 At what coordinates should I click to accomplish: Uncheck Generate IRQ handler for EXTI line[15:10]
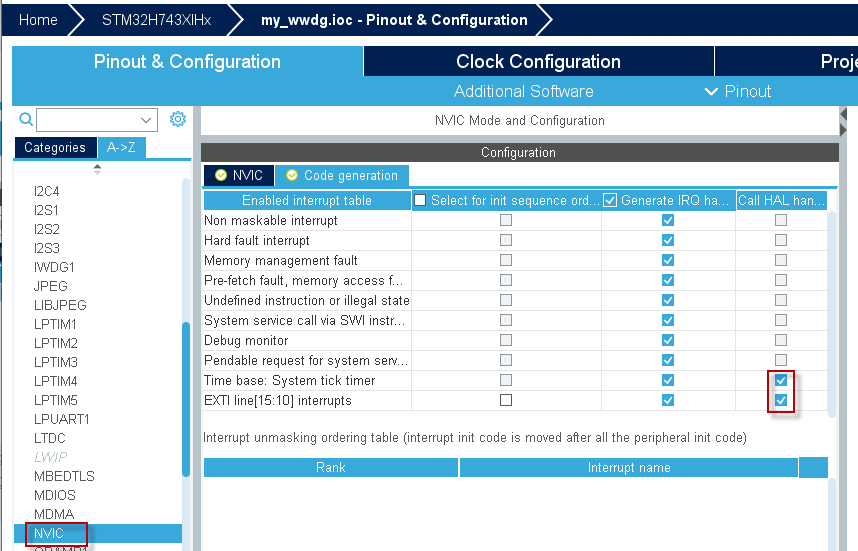tap(668, 401)
